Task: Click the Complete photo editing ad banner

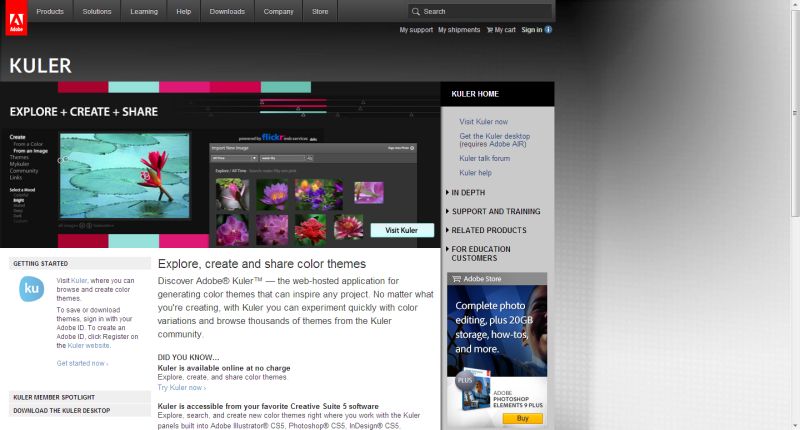Action: tap(497, 331)
